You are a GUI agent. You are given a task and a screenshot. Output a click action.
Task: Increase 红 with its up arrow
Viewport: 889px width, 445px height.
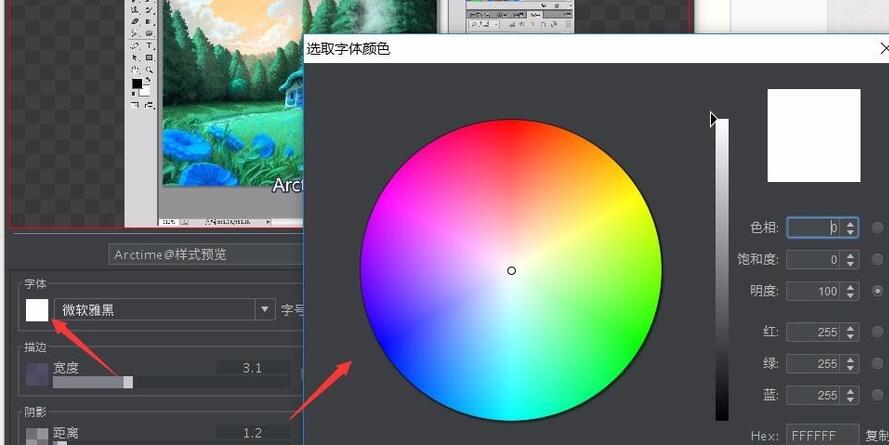[850, 328]
